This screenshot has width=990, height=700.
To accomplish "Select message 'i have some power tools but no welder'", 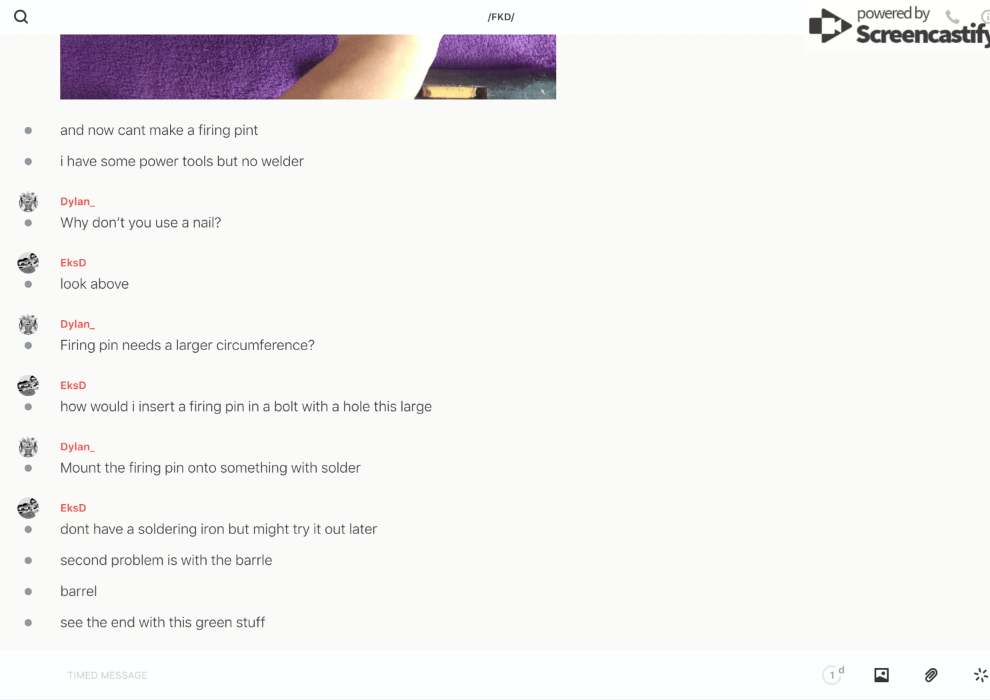I will (x=182, y=162).
